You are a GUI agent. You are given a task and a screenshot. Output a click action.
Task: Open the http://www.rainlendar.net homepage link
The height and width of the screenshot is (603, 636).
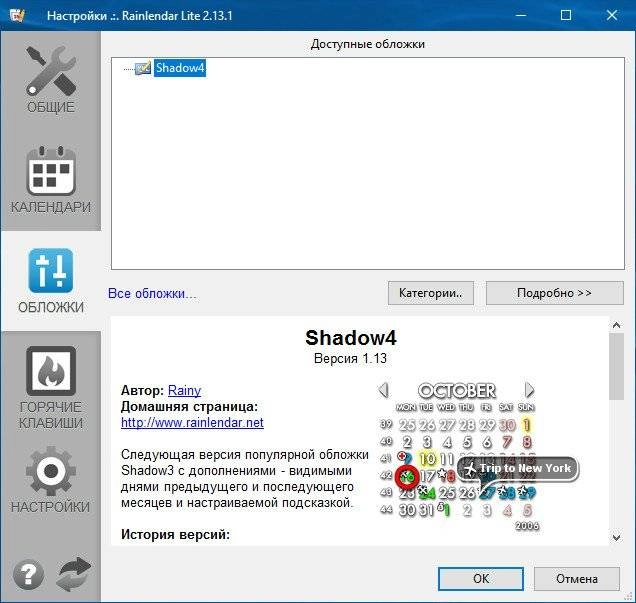point(192,423)
